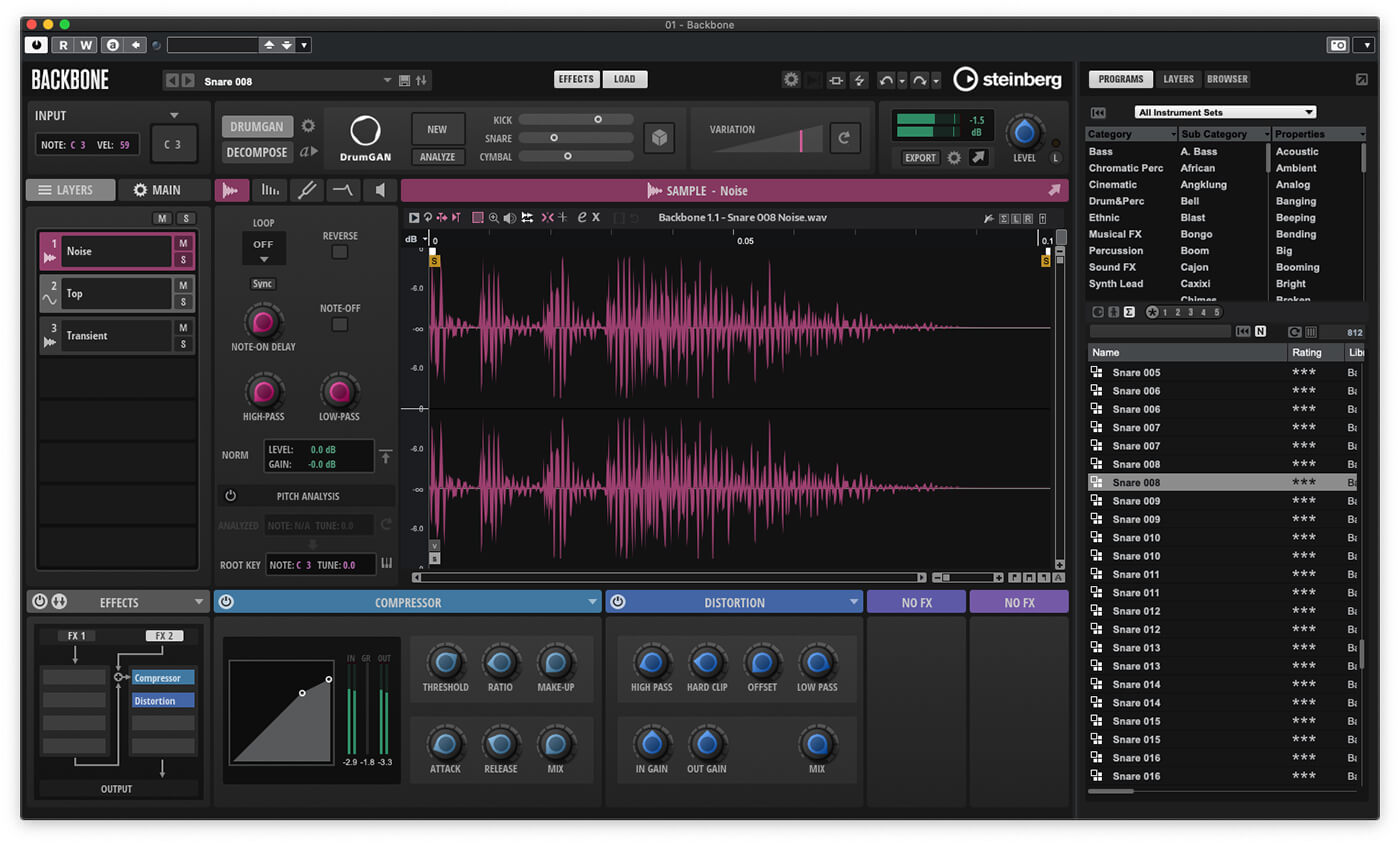Click the DrumGAN settings gear icon
The width and height of the screenshot is (1400, 844).
point(308,126)
